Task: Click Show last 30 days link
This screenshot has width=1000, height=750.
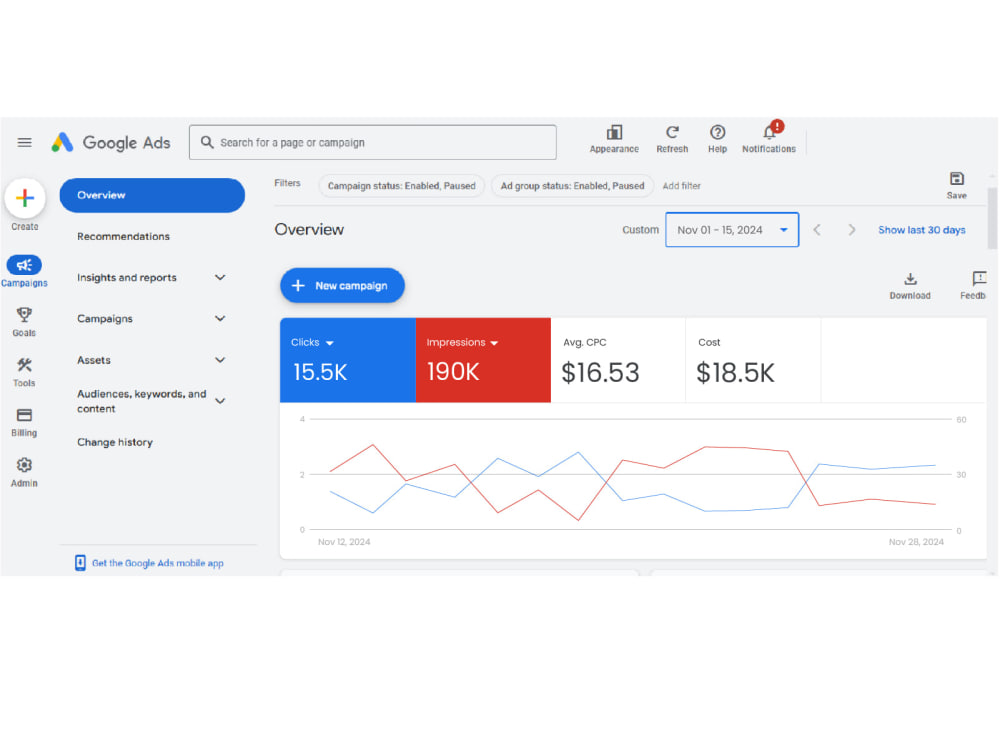Action: [922, 230]
